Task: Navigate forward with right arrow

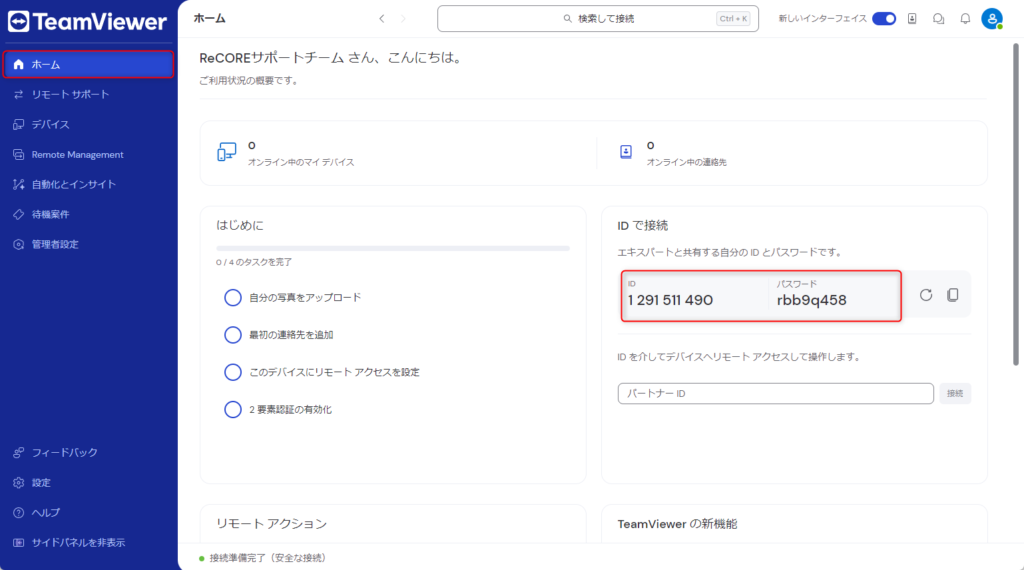Action: click(403, 19)
